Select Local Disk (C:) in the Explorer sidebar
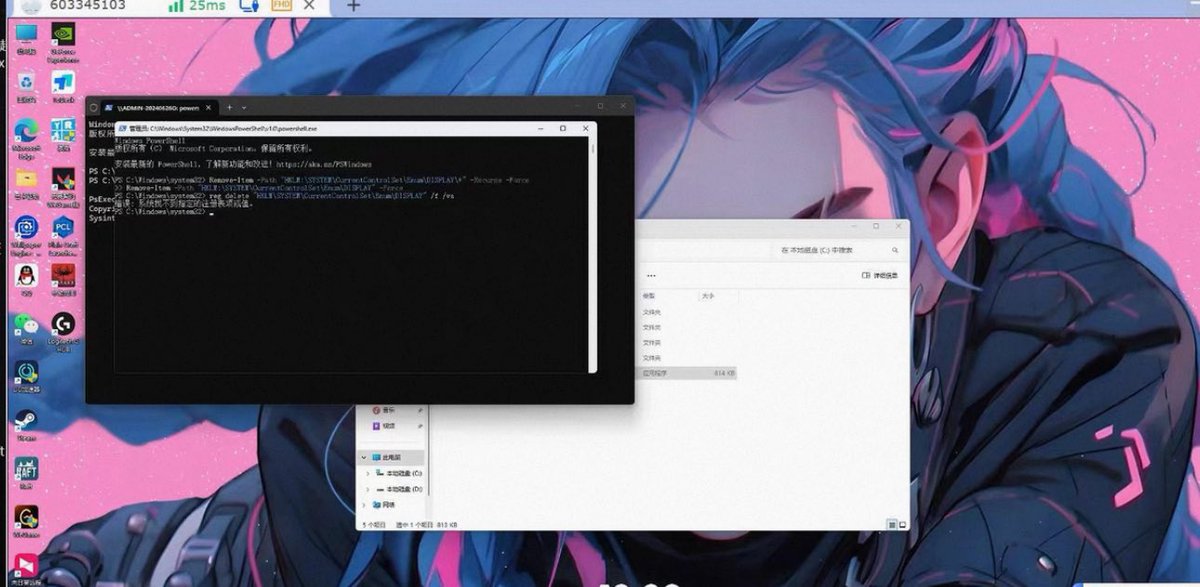Image resolution: width=1200 pixels, height=587 pixels. click(x=399, y=473)
